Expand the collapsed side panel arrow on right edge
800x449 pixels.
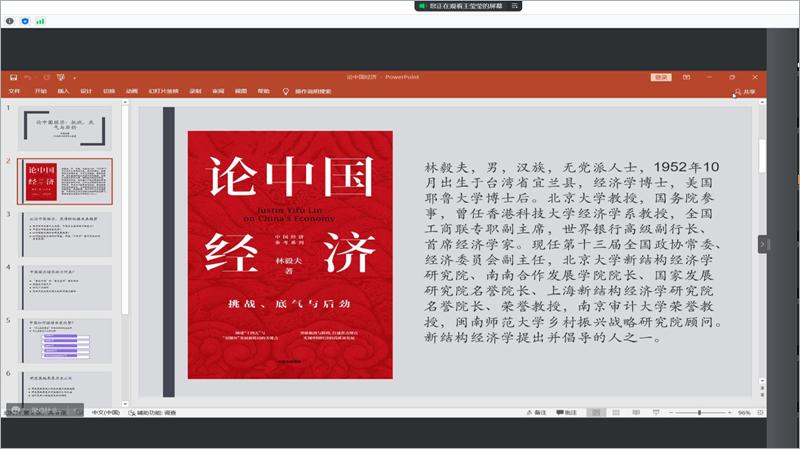coord(762,243)
